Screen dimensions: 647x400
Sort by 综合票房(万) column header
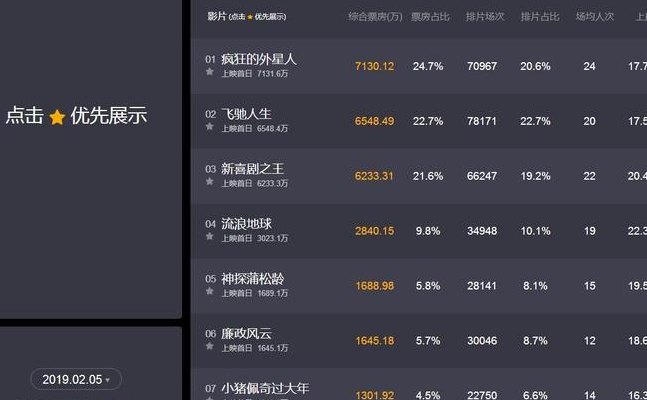[x=375, y=17]
